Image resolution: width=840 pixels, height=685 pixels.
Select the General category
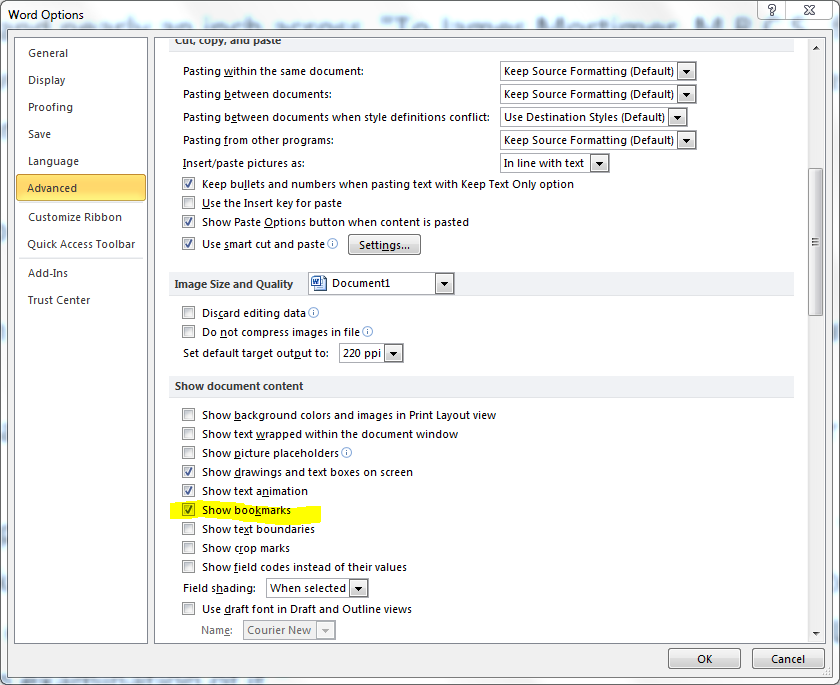click(48, 53)
